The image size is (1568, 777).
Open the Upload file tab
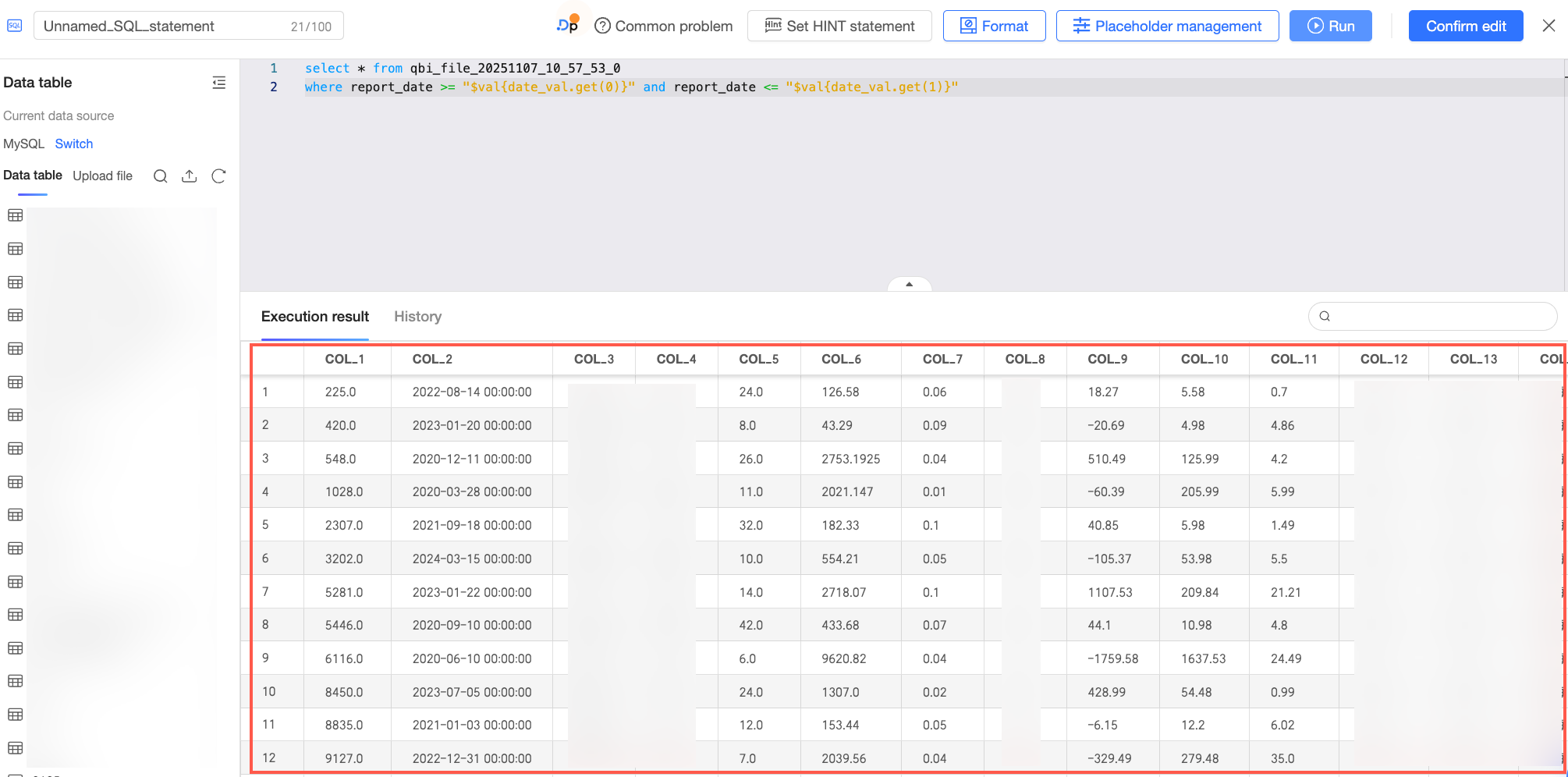[x=102, y=176]
